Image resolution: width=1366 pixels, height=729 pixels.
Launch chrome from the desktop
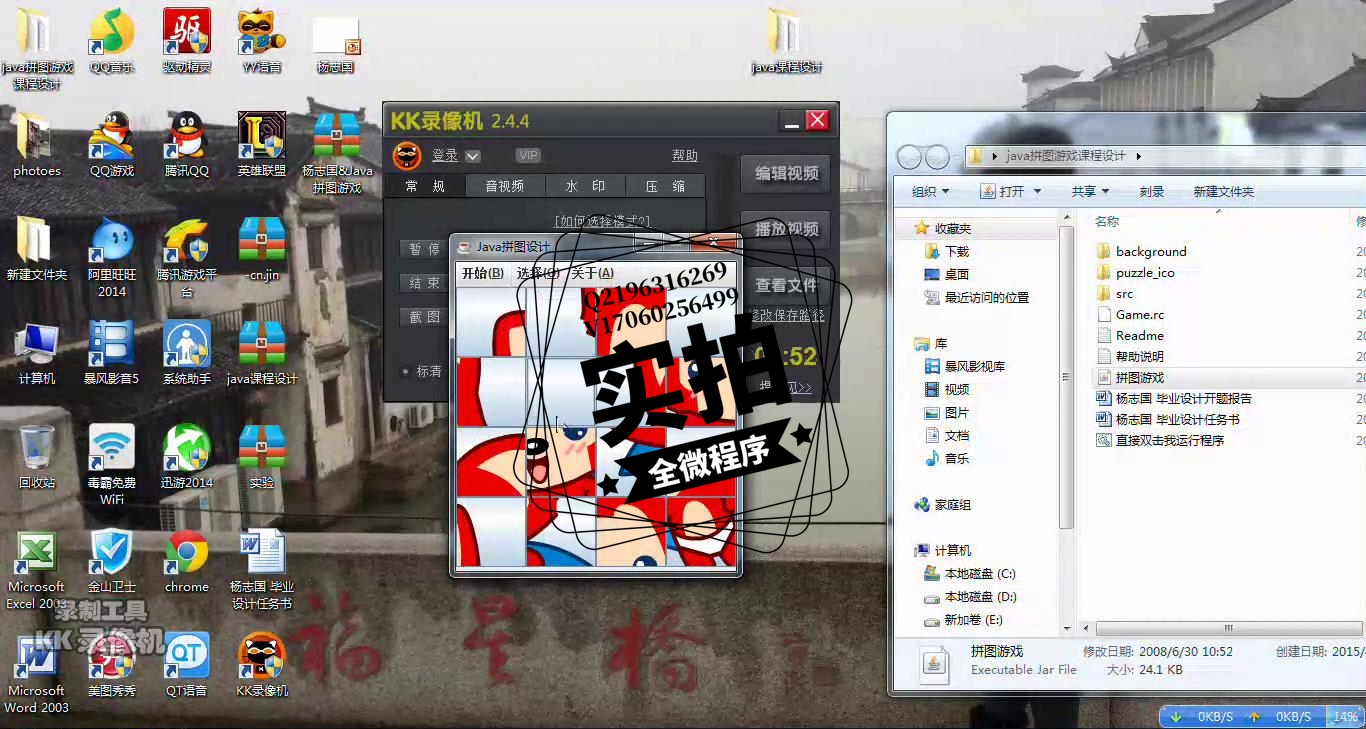[x=187, y=561]
